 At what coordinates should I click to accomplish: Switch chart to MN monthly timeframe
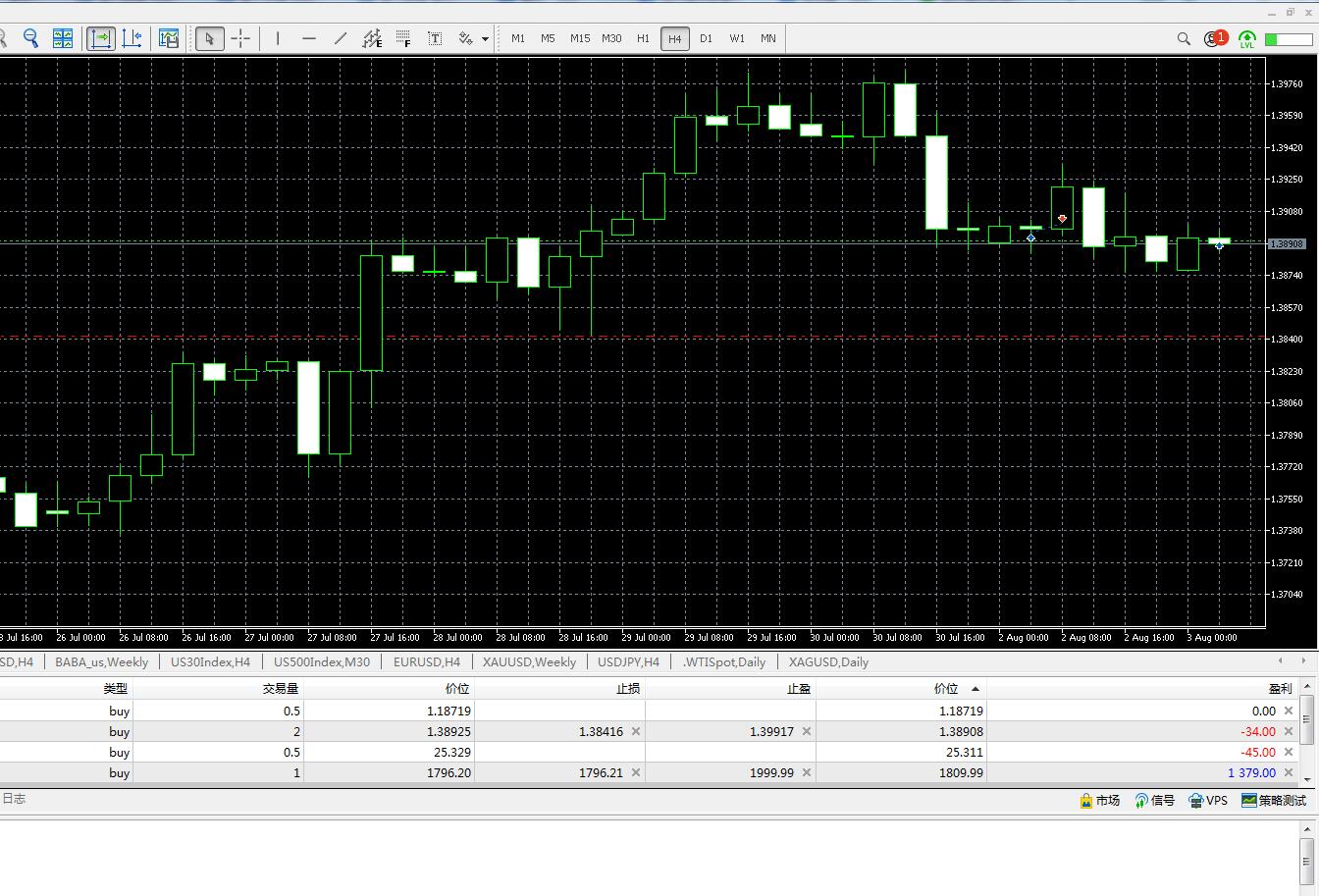coord(767,38)
